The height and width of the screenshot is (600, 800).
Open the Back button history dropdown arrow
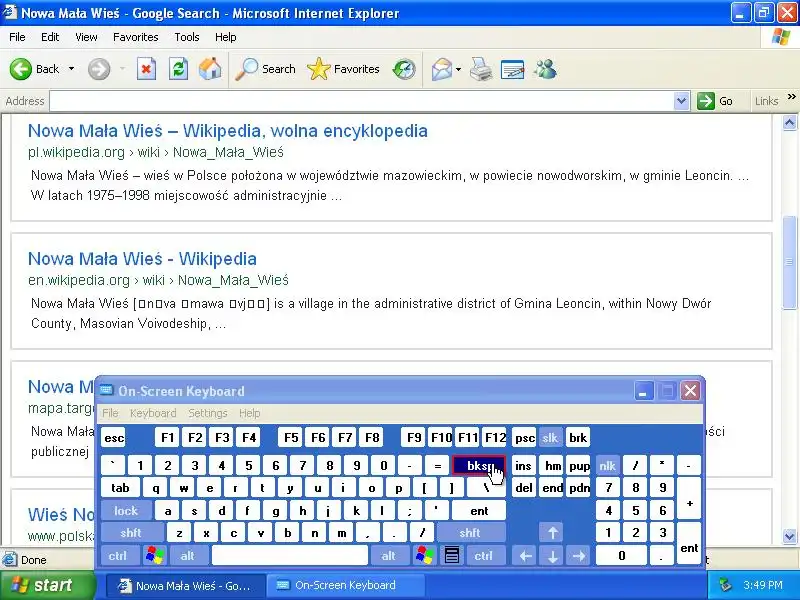point(71,69)
